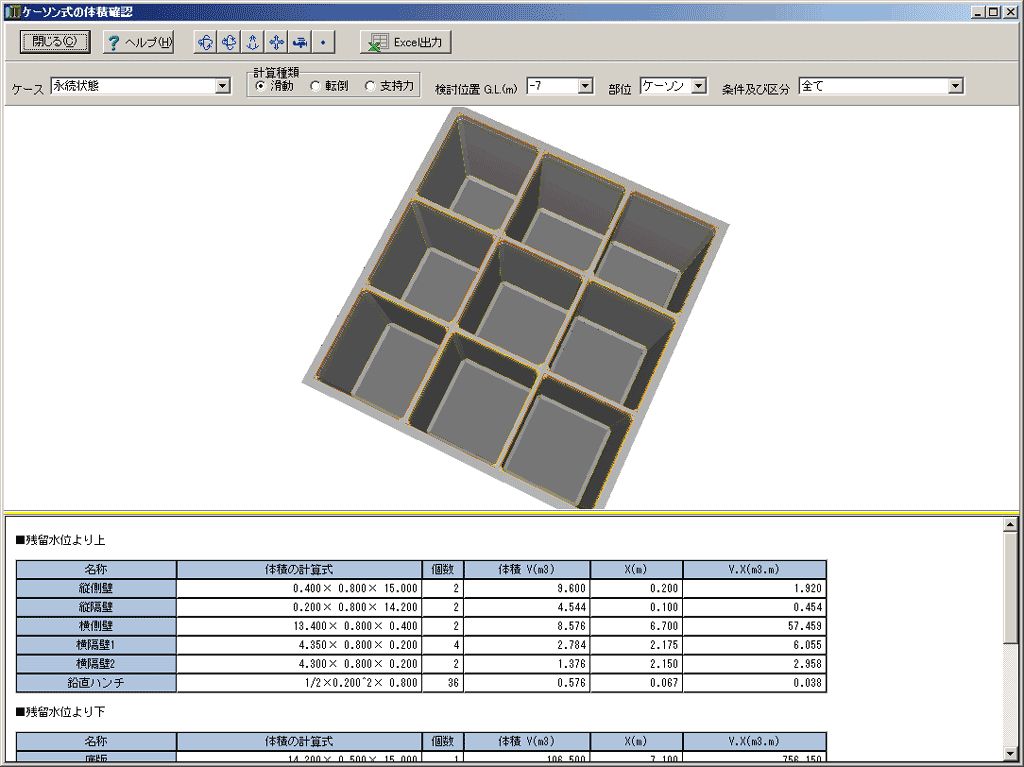Click the volume value 9.600
This screenshot has height=767, width=1024.
coord(527,588)
